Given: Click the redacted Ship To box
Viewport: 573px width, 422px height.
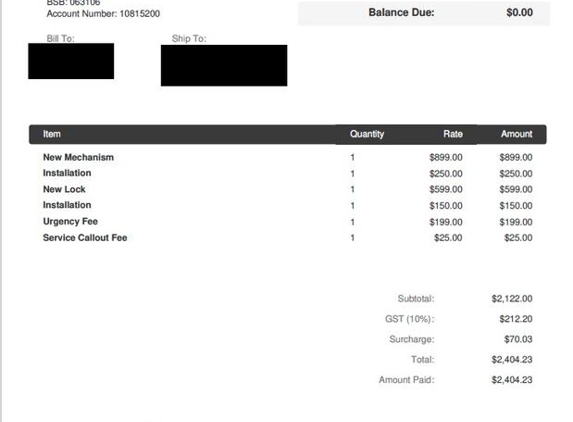Looking at the screenshot, I should (x=224, y=65).
